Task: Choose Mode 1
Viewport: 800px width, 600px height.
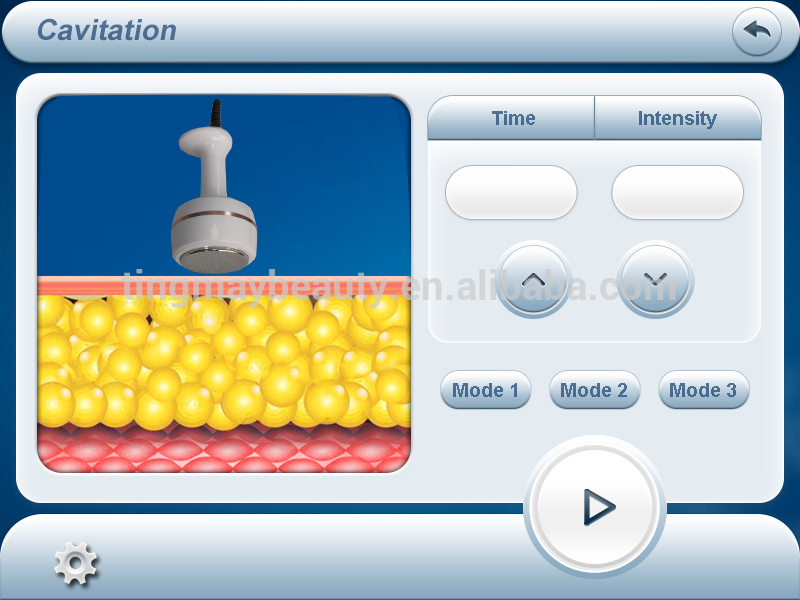Action: [486, 390]
